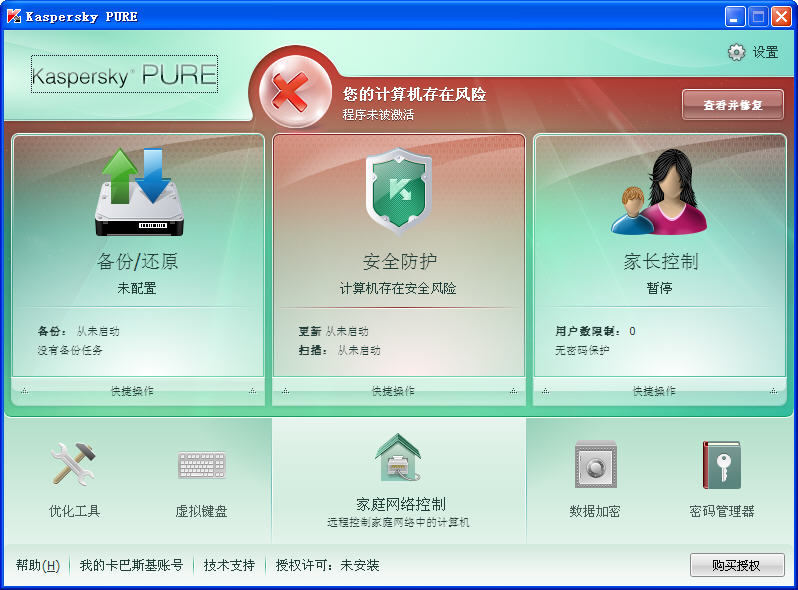Click the green Security Protection shield icon
Screen dimensions: 798x590
[398, 190]
